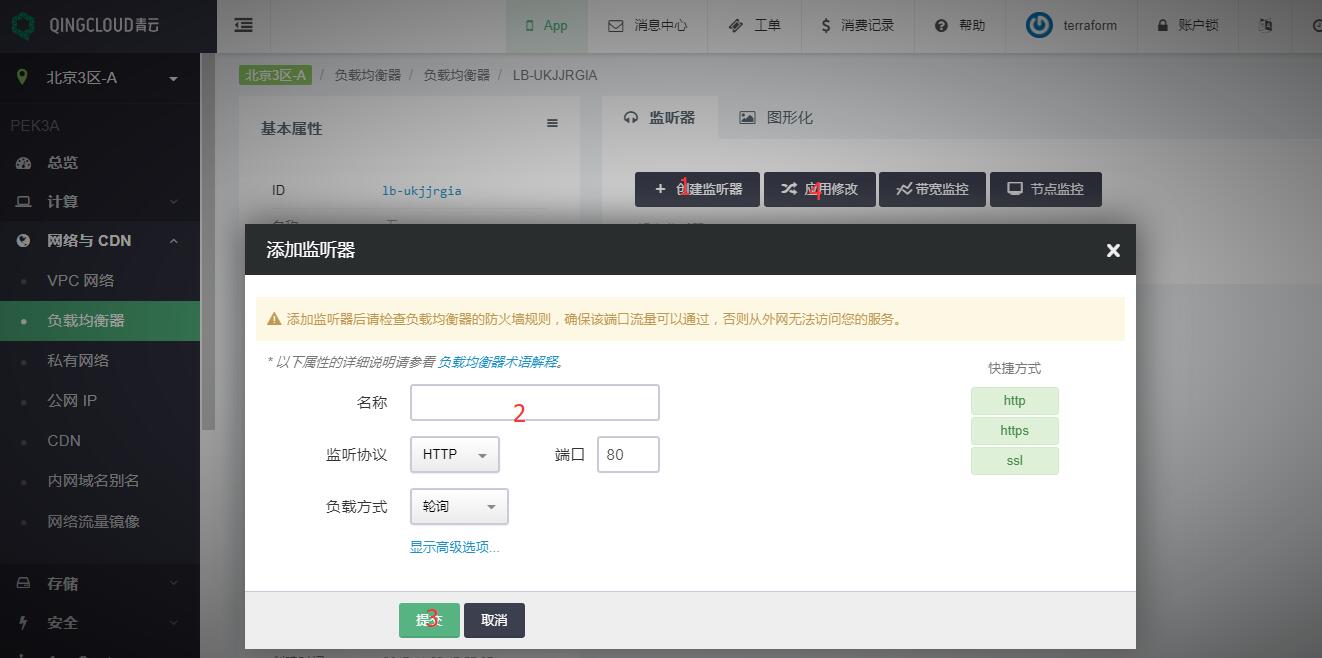
Task: Close the 添加监听器 dialog
Action: pyautogui.click(x=1113, y=250)
